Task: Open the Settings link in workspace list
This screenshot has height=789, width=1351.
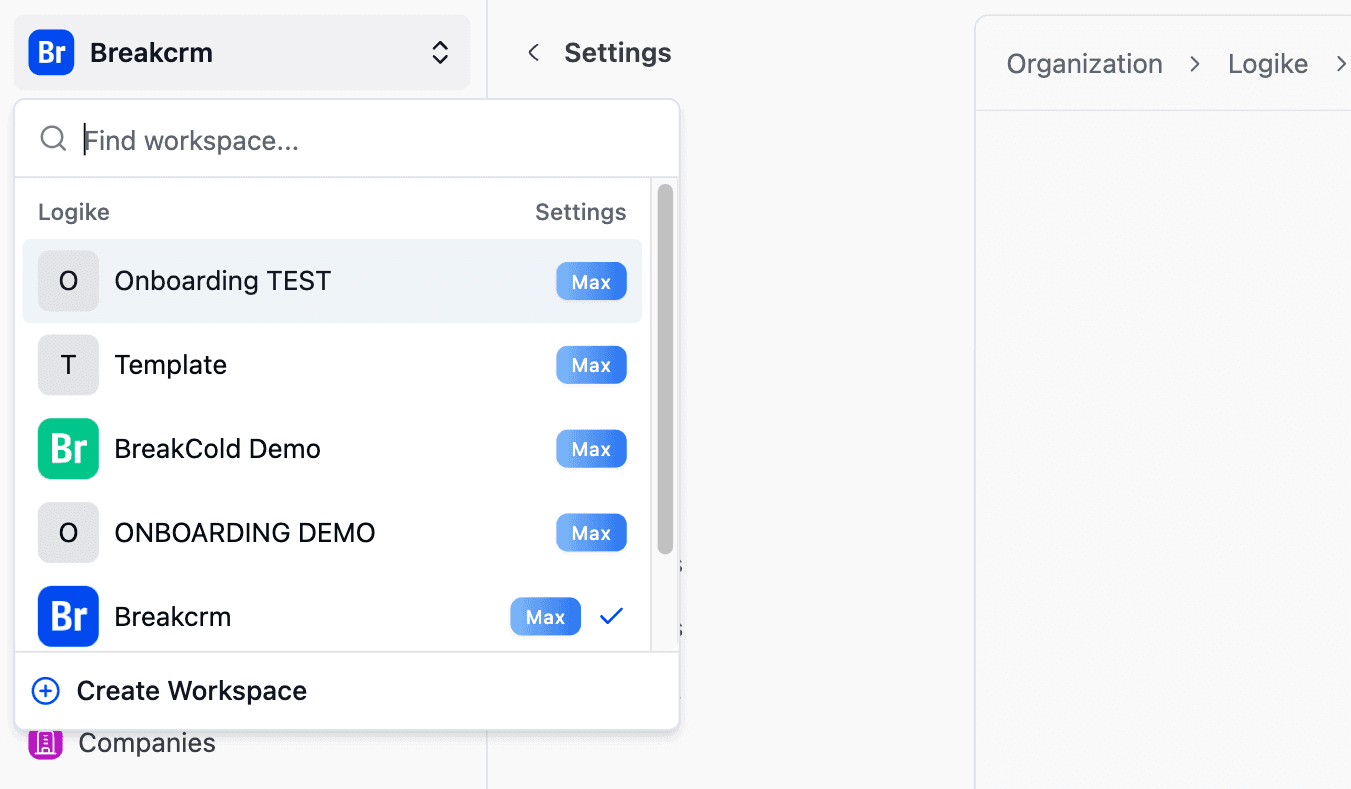Action: point(580,211)
